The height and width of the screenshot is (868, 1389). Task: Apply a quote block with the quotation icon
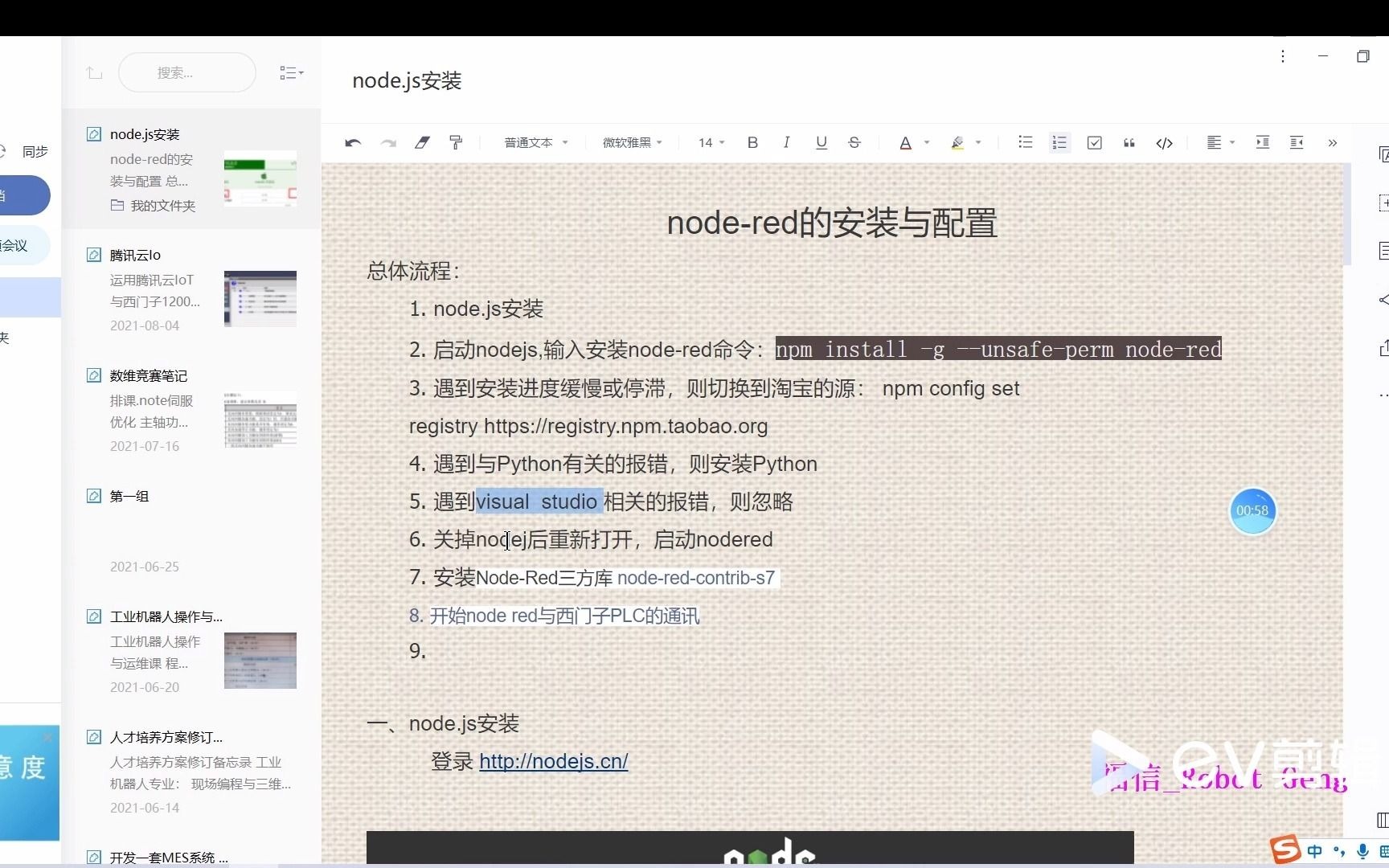tap(1129, 142)
